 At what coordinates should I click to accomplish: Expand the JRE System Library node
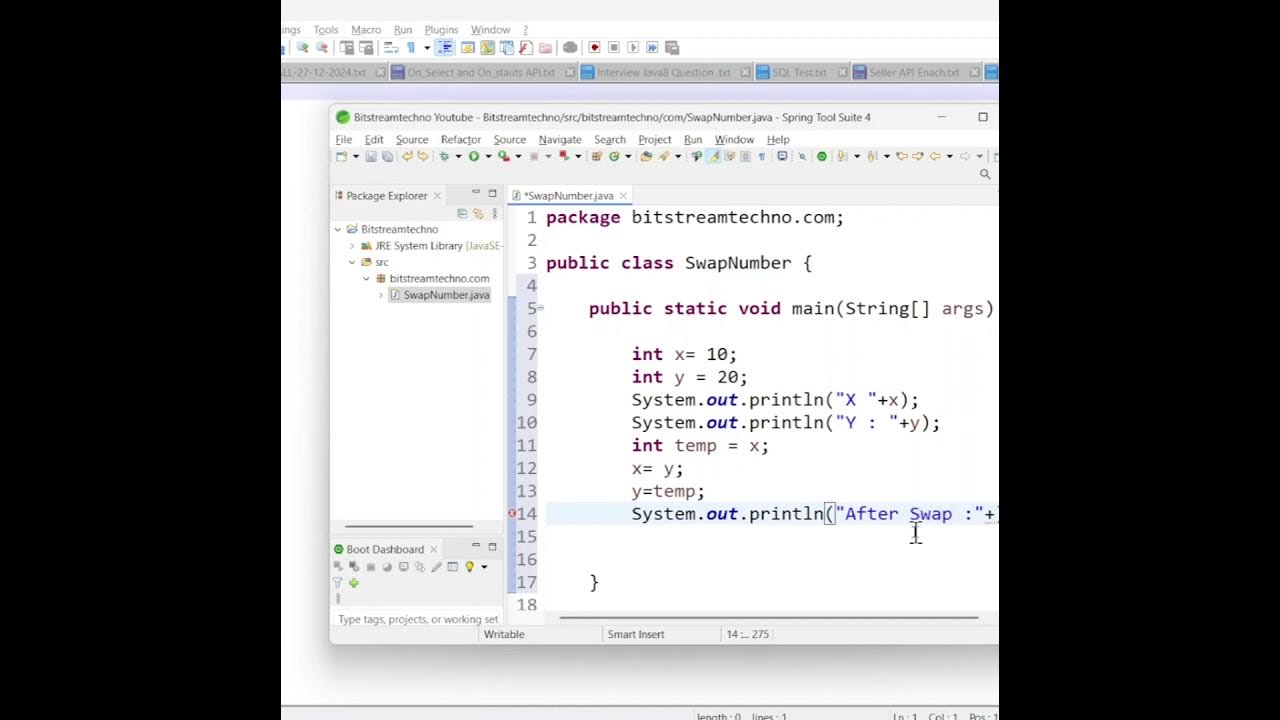(352, 246)
